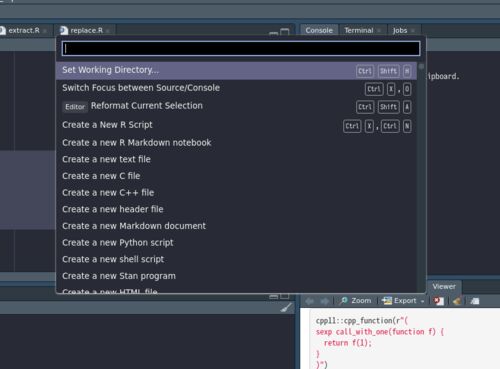This screenshot has height=369, width=500.
Task: Close the replace.R tab
Action: [108, 31]
